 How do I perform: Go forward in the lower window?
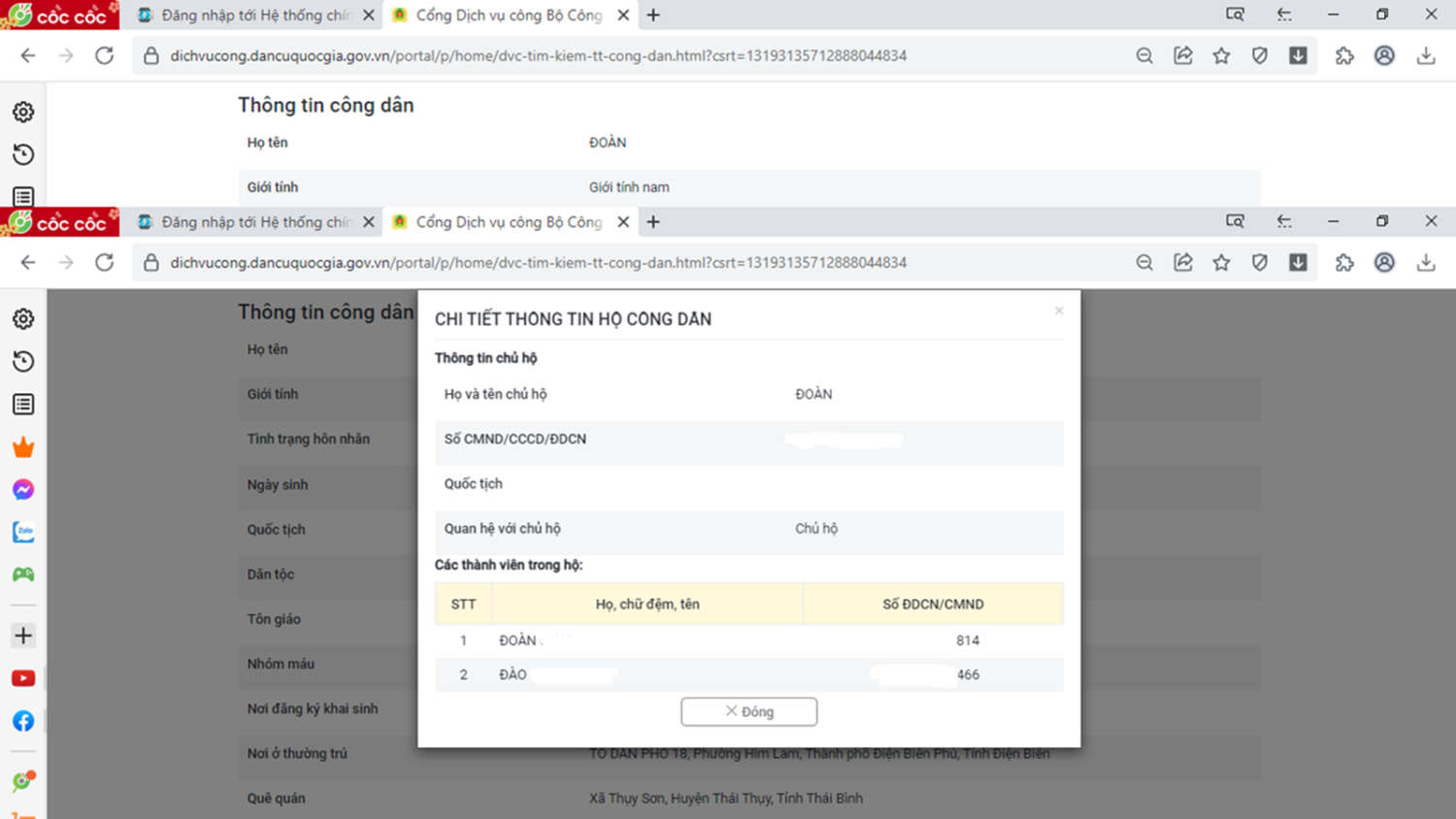click(66, 263)
